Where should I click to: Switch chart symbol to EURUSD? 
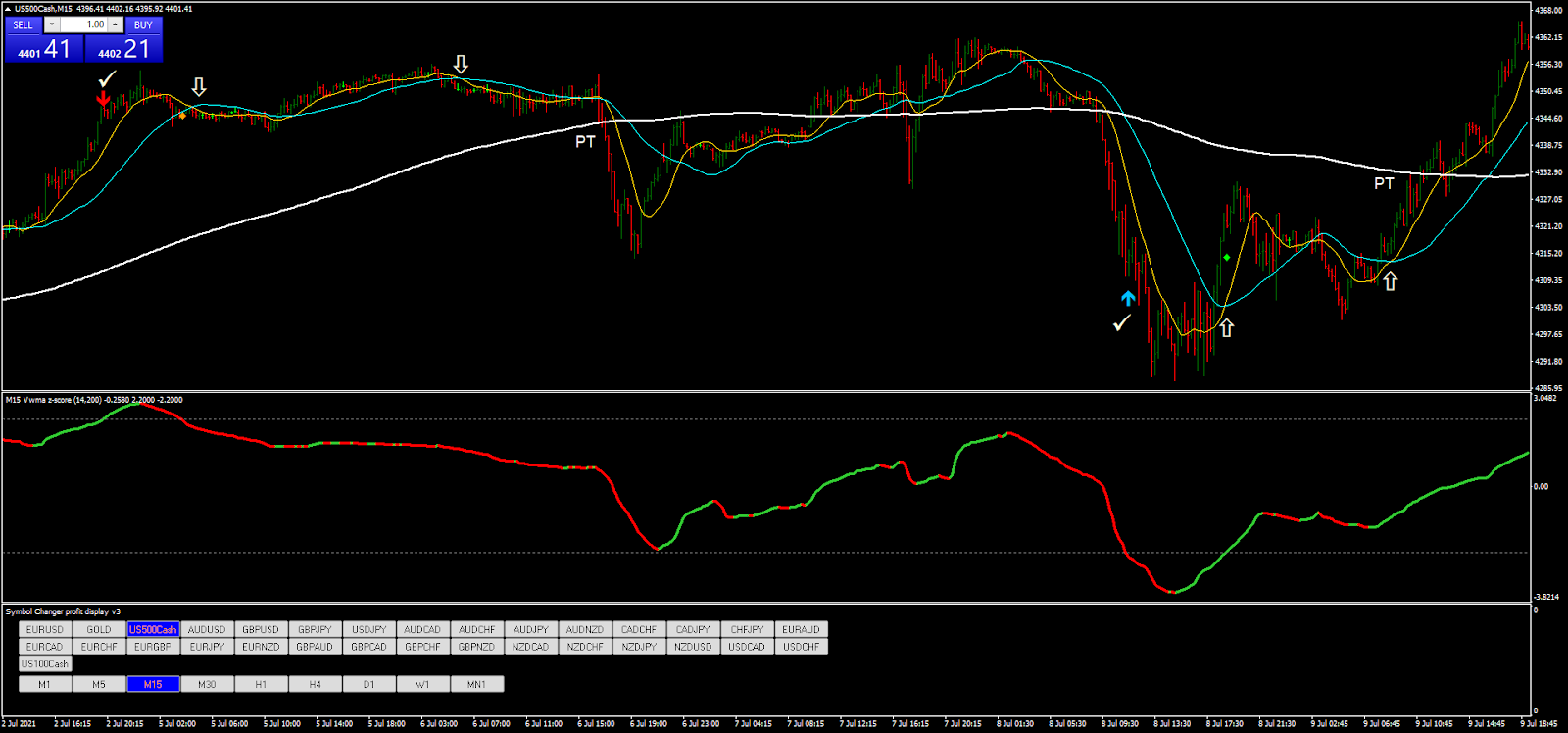[x=45, y=629]
